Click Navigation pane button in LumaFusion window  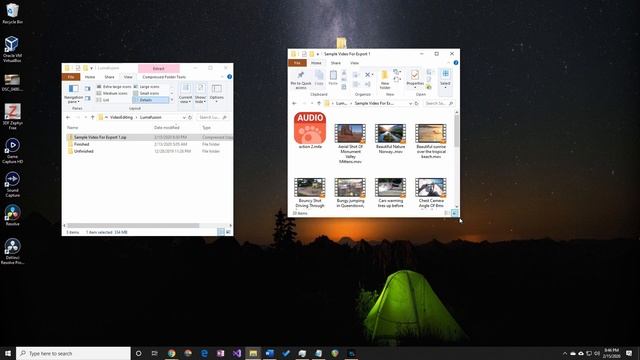(x=73, y=94)
